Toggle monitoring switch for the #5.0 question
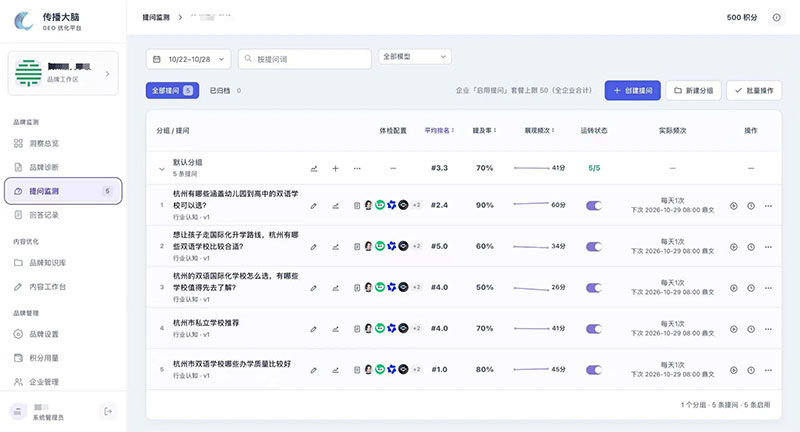This screenshot has height=432, width=800. pos(594,247)
